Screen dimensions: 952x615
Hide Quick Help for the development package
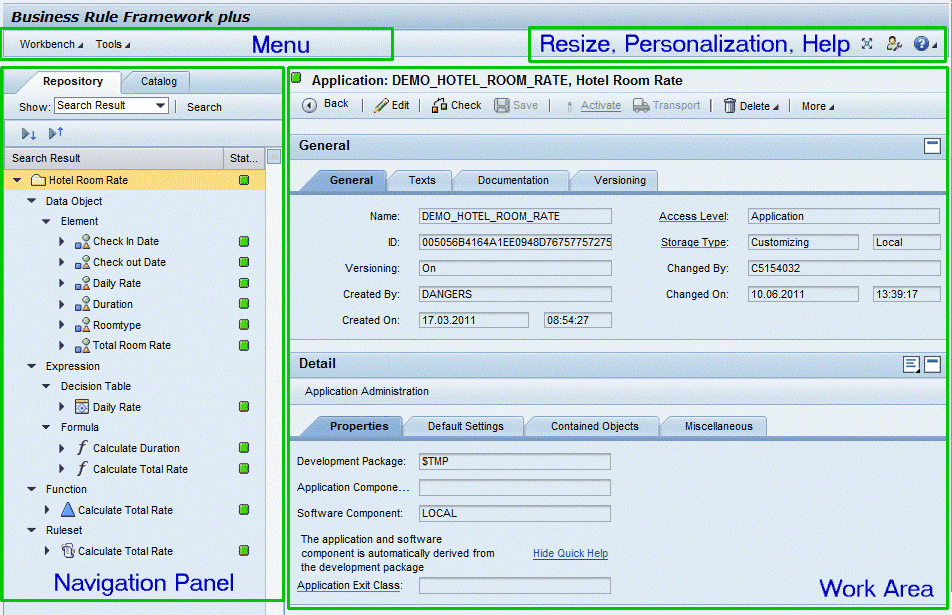569,553
